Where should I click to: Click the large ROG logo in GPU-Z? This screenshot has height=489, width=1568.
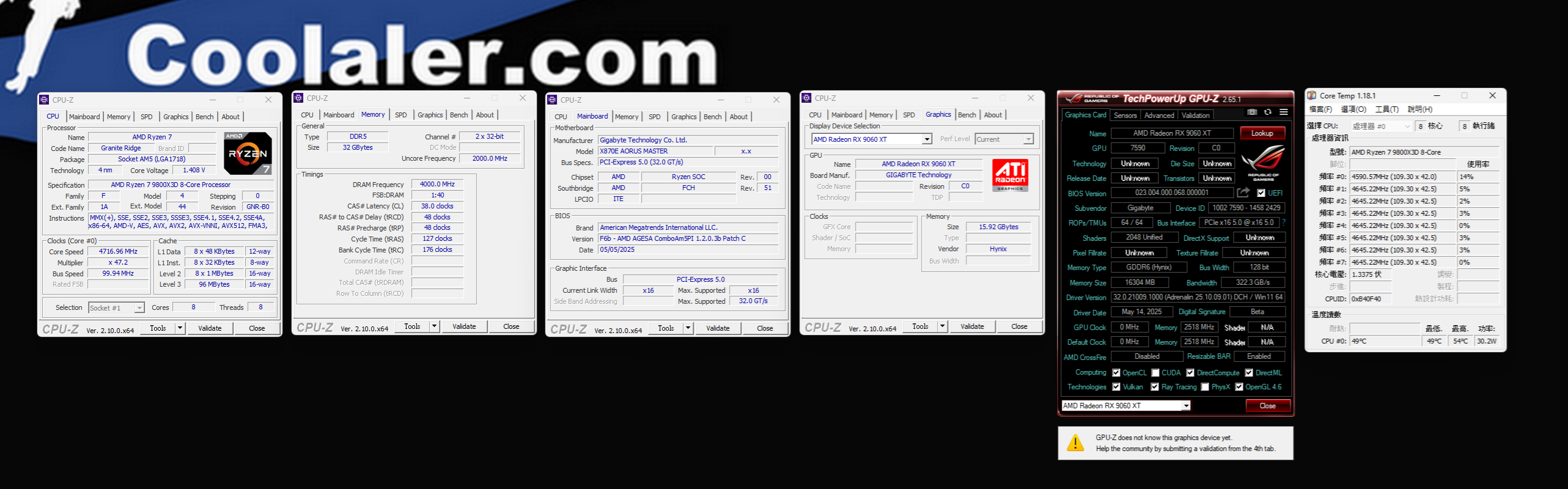tap(1264, 163)
